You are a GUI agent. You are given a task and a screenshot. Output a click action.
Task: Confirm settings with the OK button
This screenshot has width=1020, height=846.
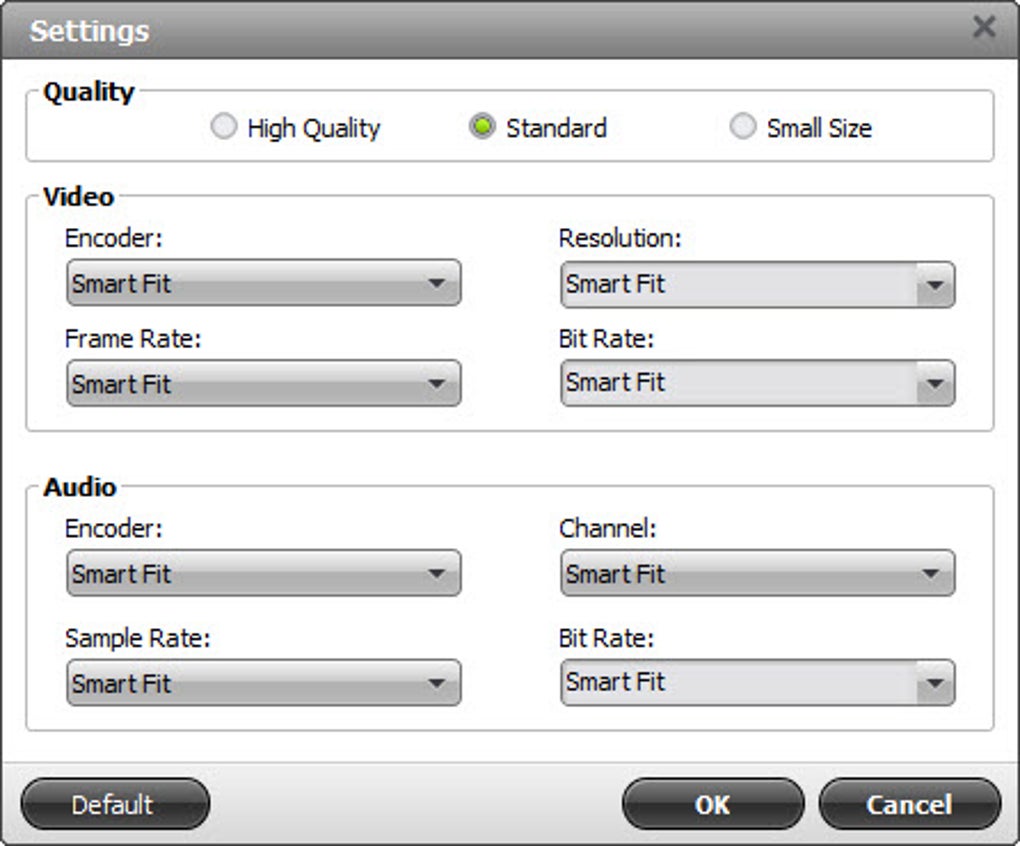pos(712,805)
